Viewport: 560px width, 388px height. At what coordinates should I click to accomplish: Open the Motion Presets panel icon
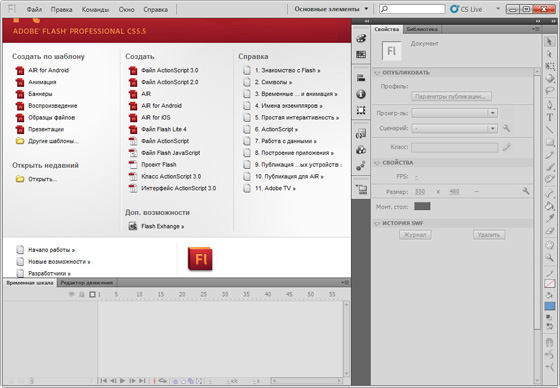tap(361, 166)
